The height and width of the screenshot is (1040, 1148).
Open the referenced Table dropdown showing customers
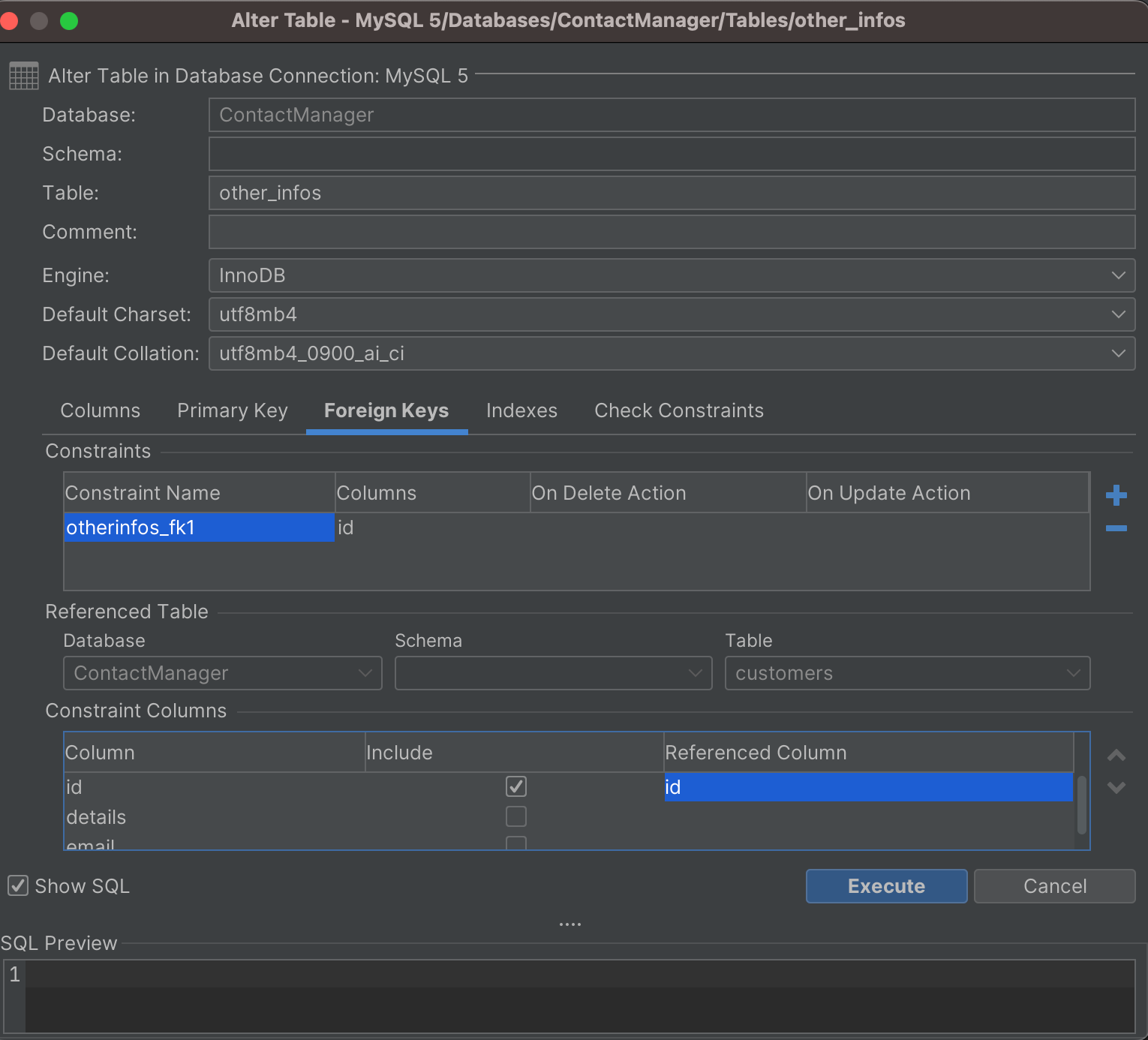click(1074, 673)
